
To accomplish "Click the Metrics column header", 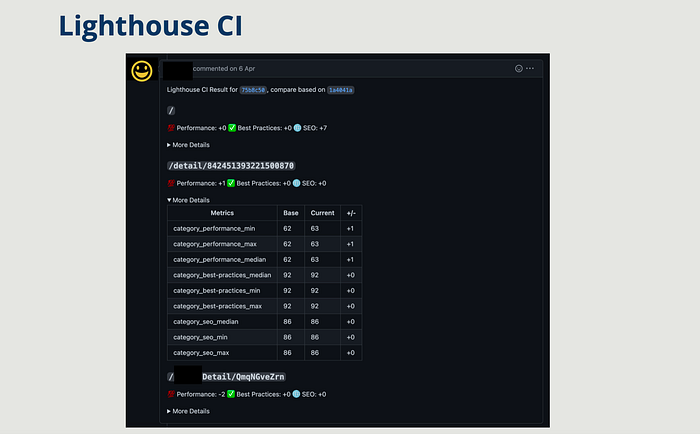I will coord(222,213).
